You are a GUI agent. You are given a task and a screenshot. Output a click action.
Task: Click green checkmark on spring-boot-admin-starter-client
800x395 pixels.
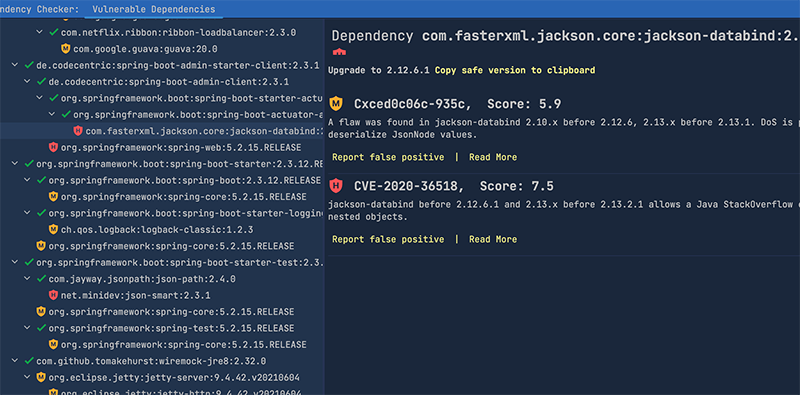(29, 65)
